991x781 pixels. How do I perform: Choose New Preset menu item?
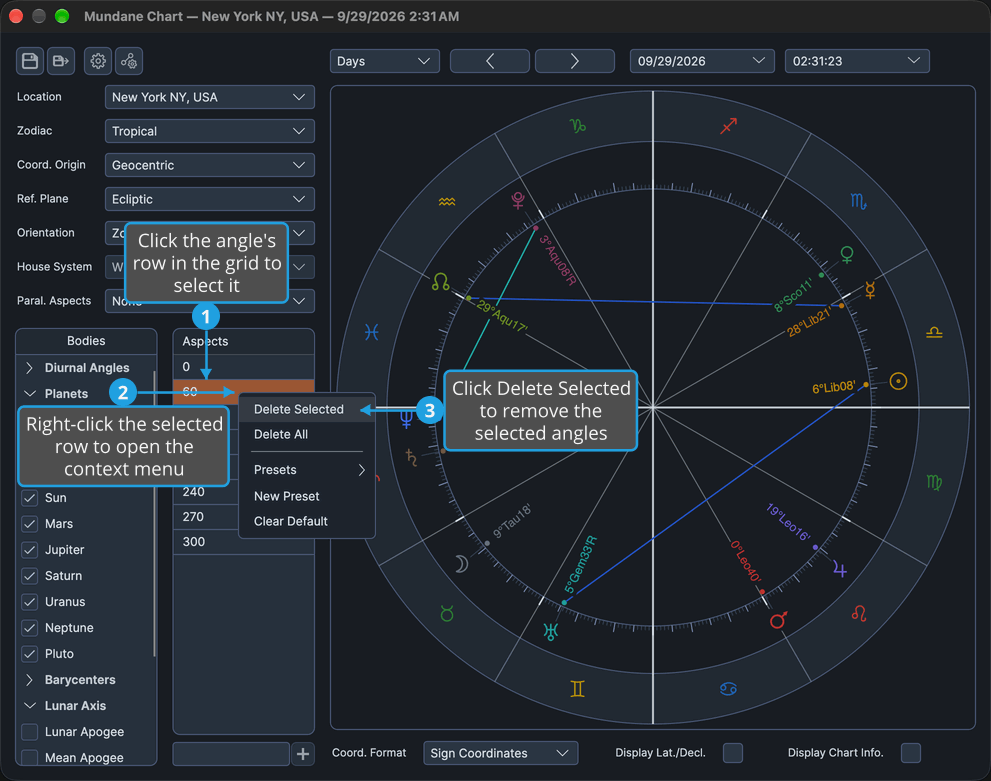coord(307,497)
